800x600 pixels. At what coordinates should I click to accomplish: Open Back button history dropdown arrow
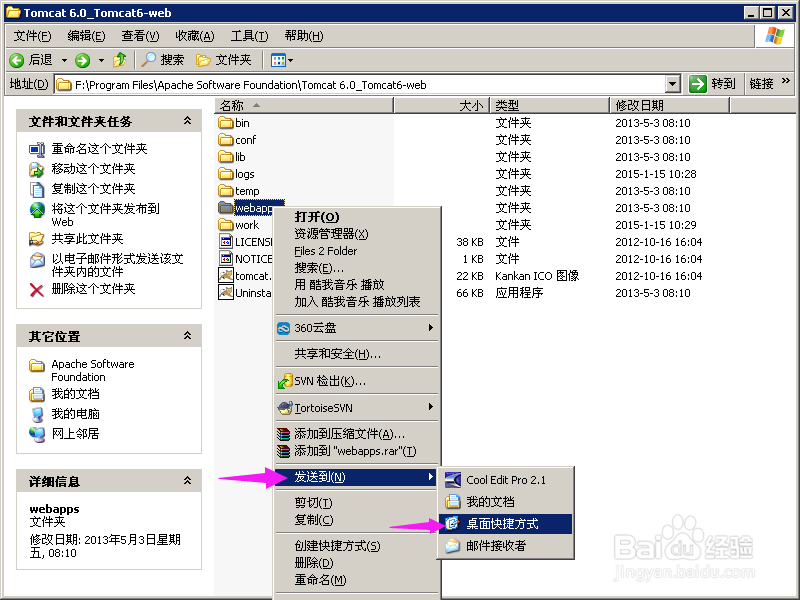tap(64, 60)
